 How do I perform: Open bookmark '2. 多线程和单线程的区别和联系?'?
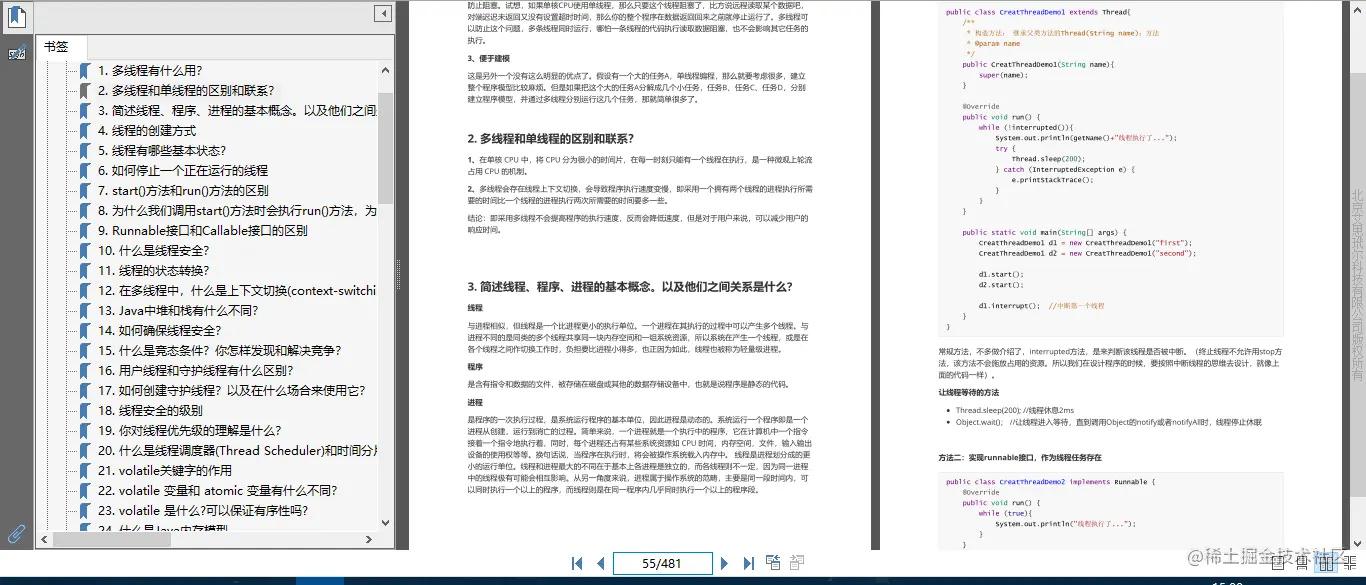pyautogui.click(x=186, y=91)
